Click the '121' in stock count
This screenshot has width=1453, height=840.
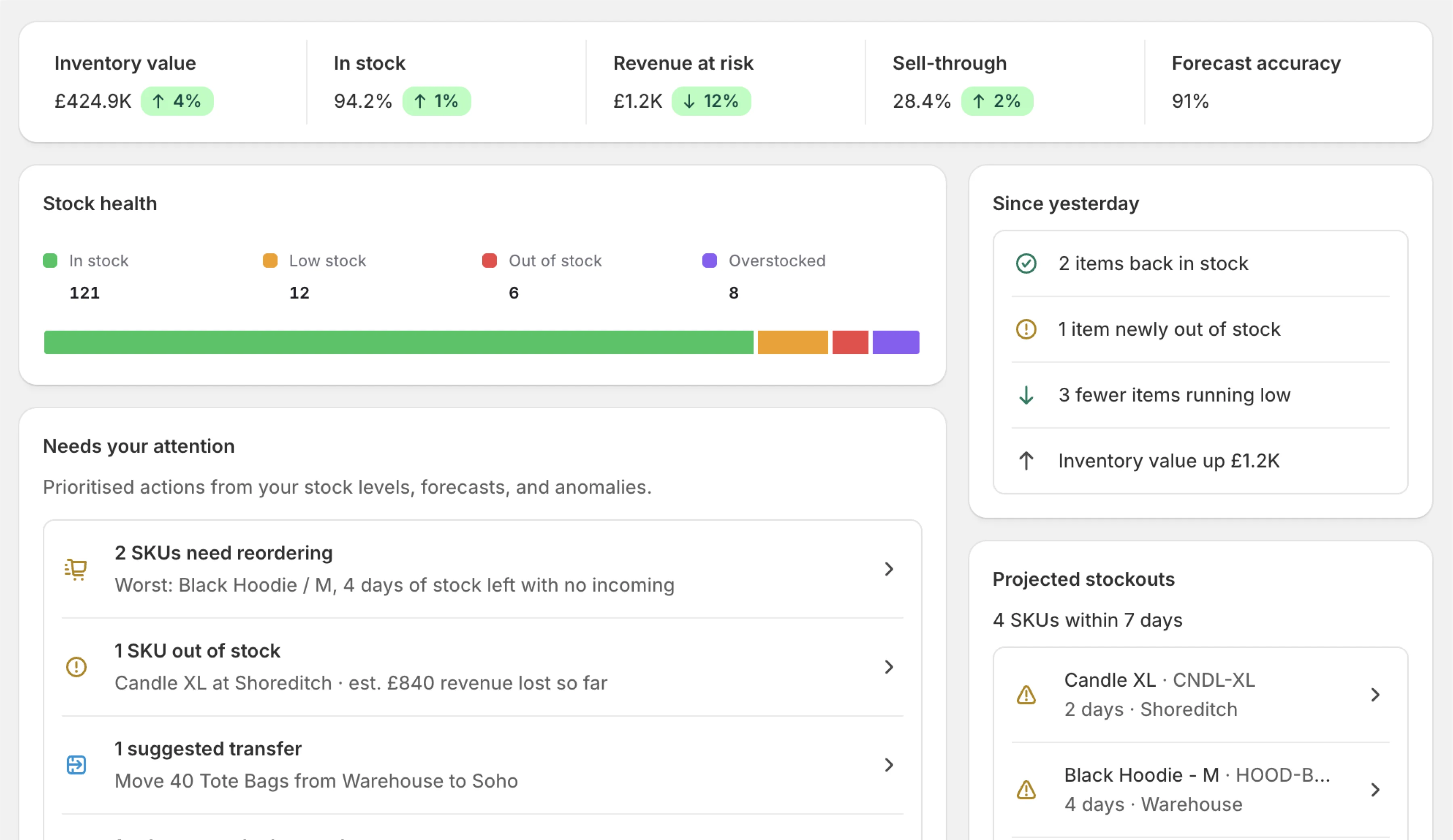tap(84, 293)
